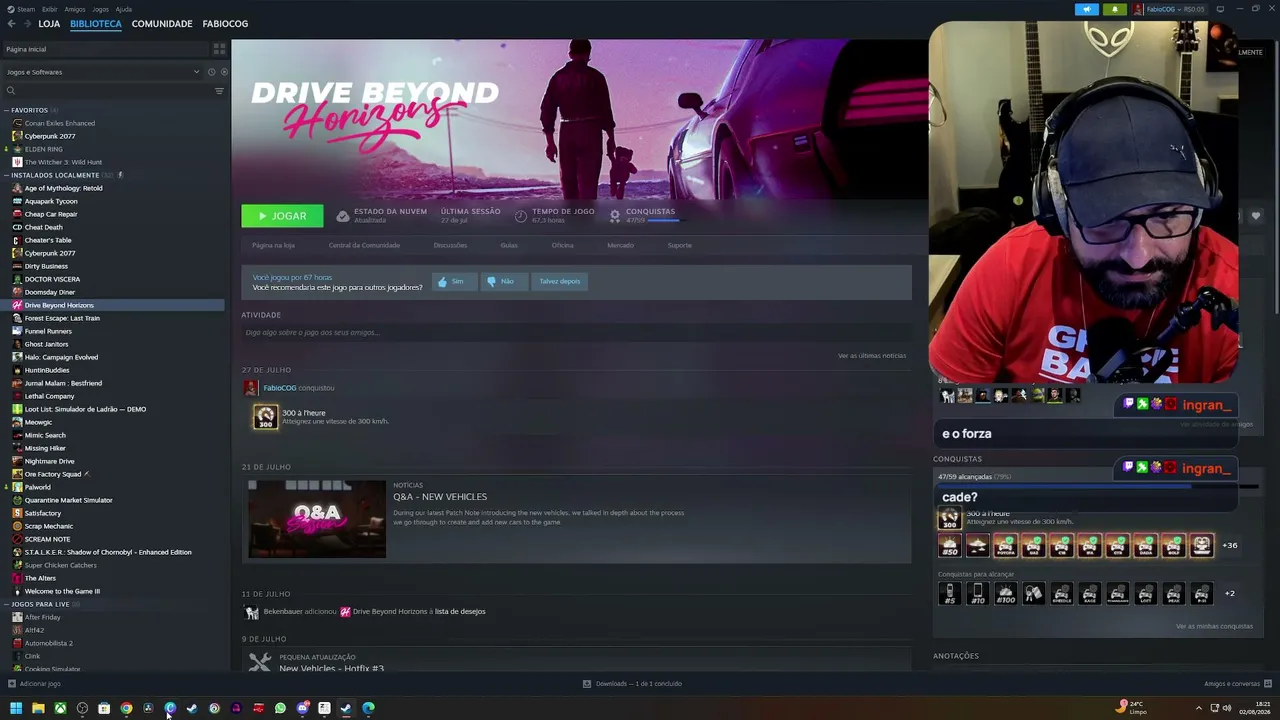Click Ver as minhas conquistas link
The width and height of the screenshot is (1280, 720).
1214,626
